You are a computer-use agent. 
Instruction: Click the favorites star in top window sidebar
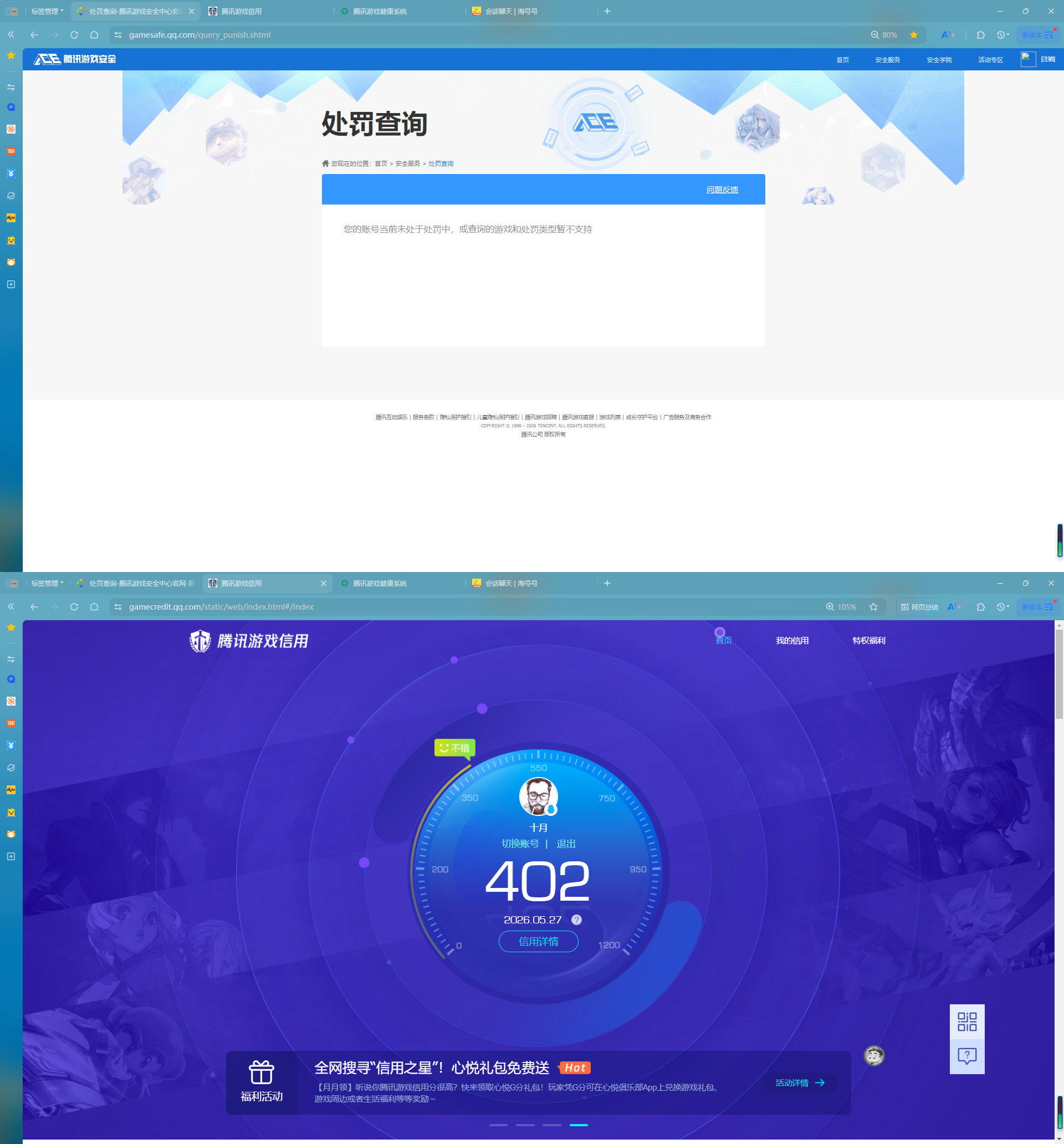tap(11, 55)
